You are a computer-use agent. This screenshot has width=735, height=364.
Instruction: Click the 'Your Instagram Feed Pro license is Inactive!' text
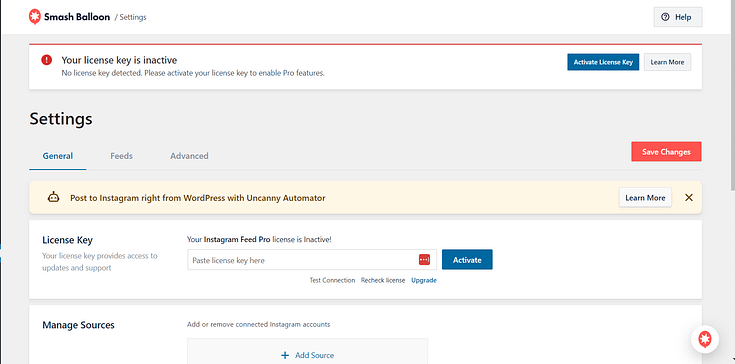coord(259,239)
